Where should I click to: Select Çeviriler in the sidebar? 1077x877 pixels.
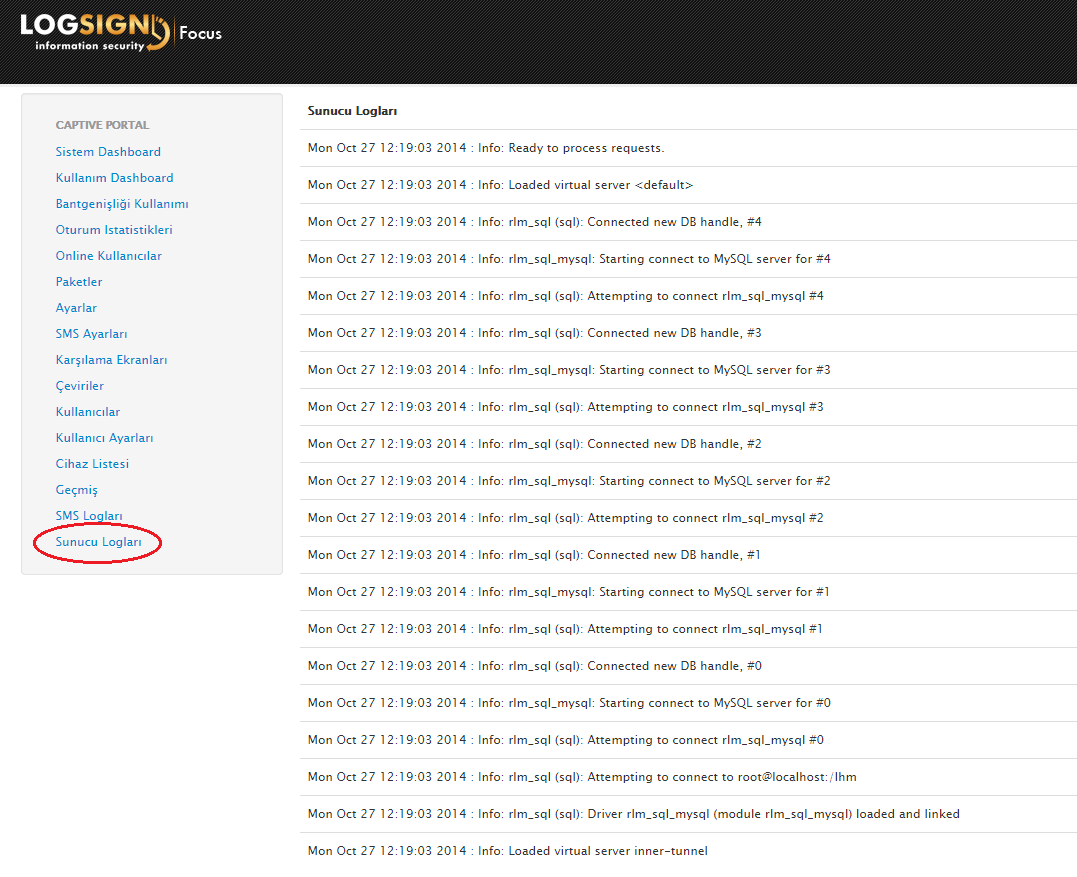(80, 386)
